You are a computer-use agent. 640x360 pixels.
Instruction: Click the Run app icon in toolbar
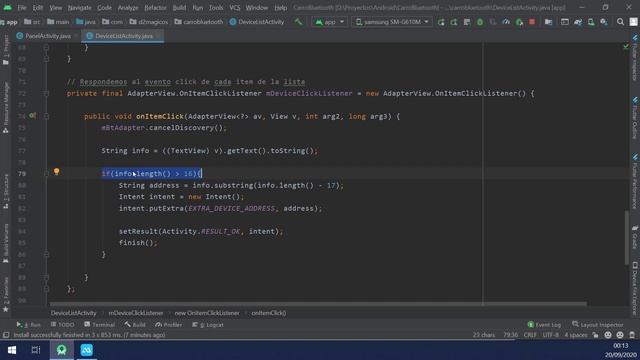(441, 22)
